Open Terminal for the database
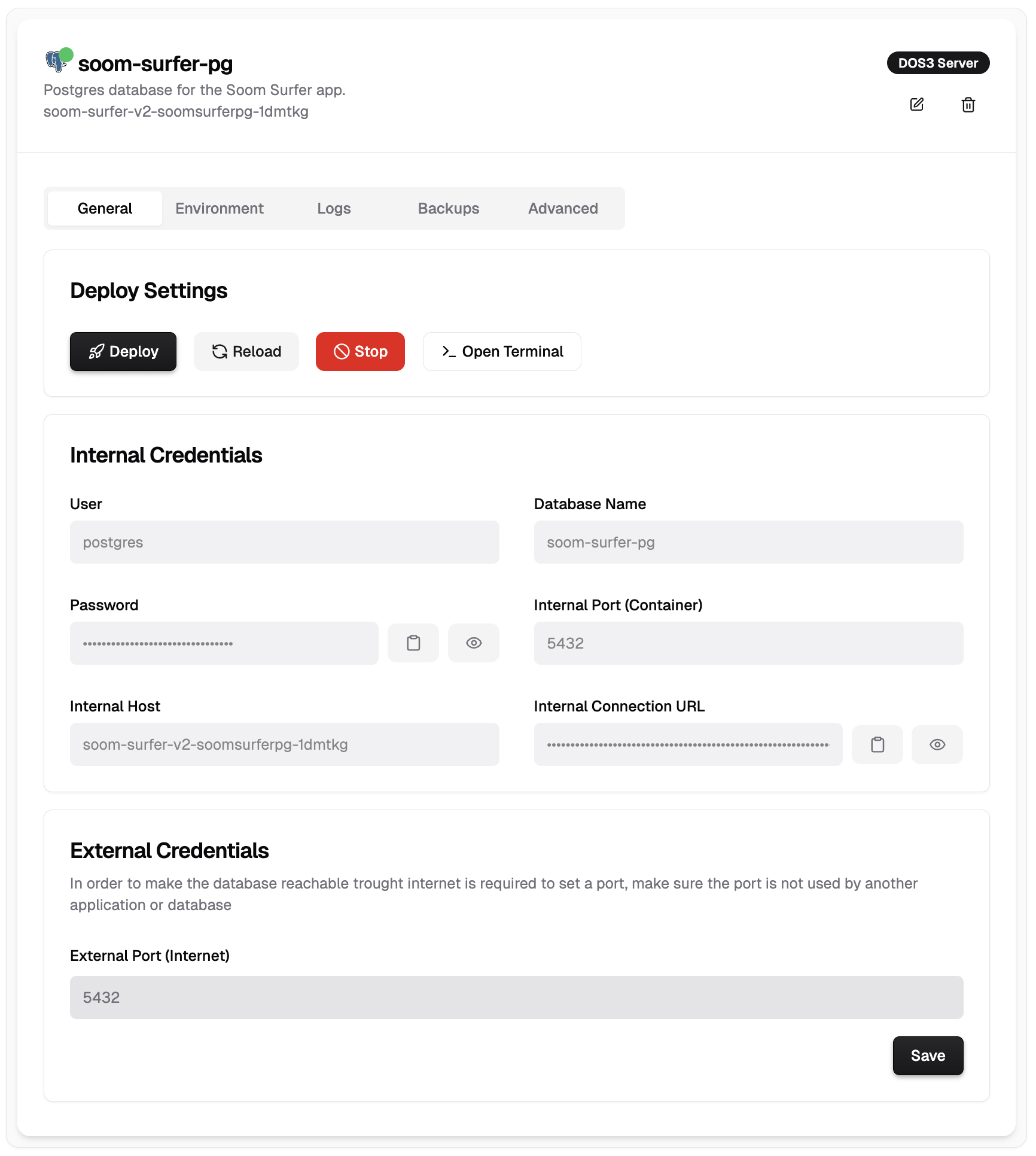The width and height of the screenshot is (1036, 1156). coord(502,351)
